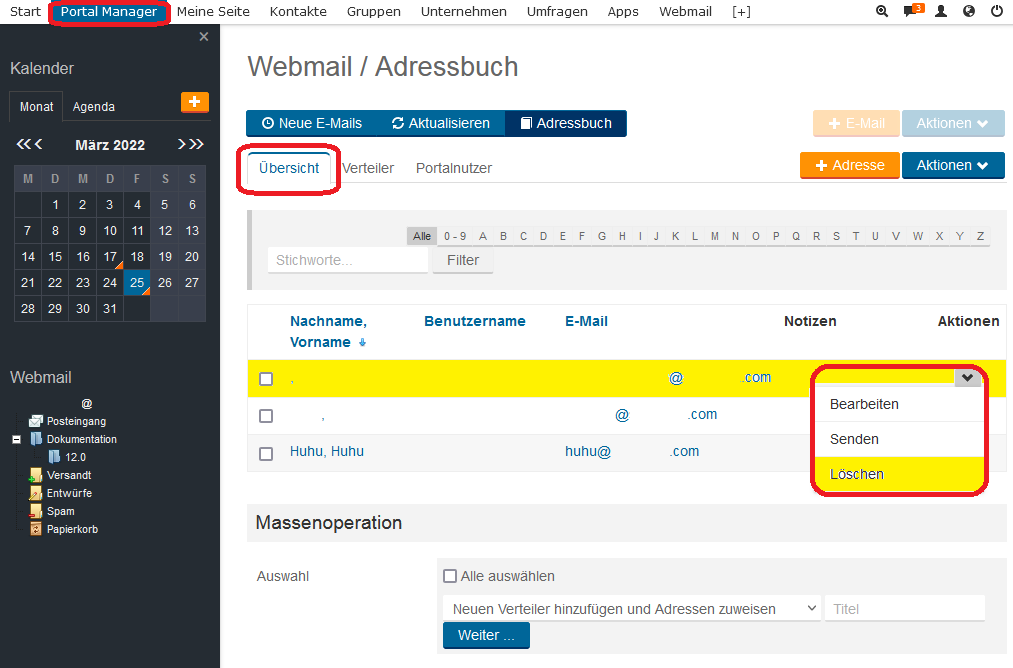Open the chat messages icon with badge

point(911,12)
